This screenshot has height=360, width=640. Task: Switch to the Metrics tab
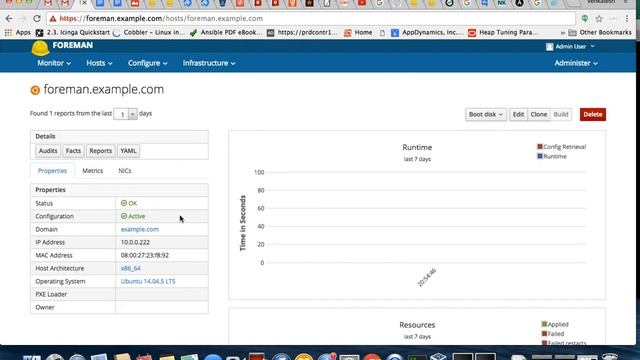point(93,171)
